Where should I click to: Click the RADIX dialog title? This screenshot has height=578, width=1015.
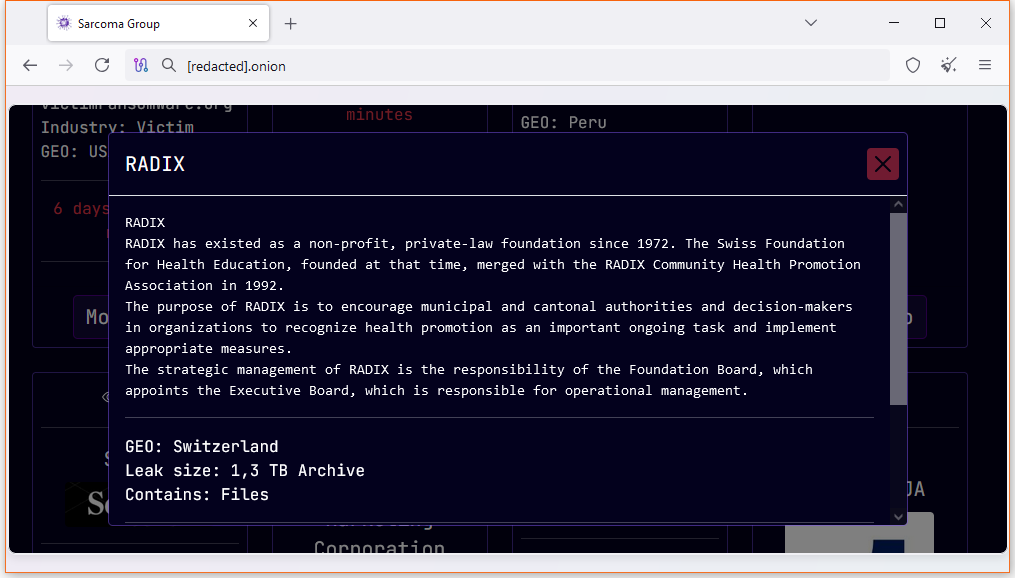(155, 164)
